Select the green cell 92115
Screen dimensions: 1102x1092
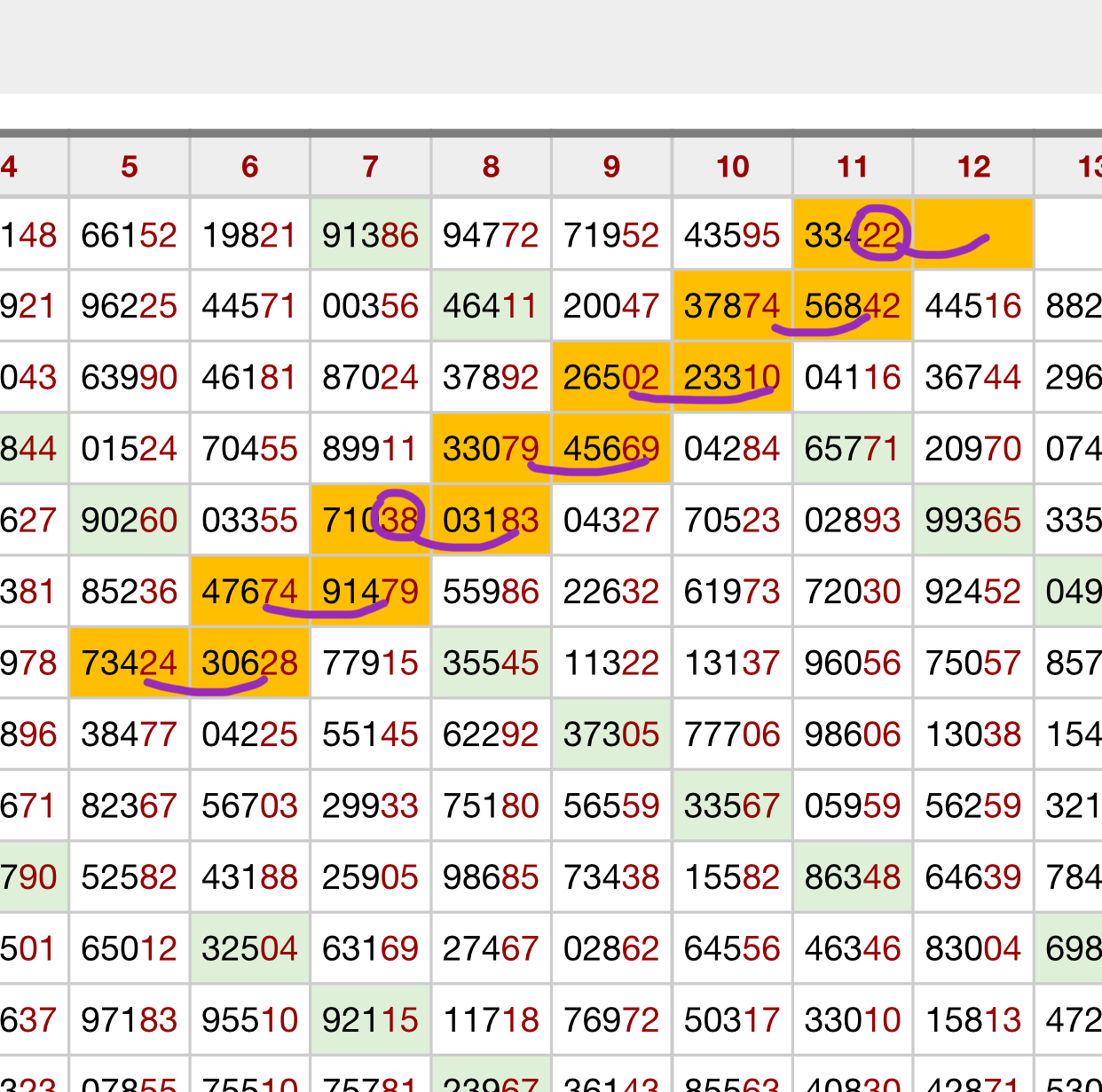[370, 1020]
